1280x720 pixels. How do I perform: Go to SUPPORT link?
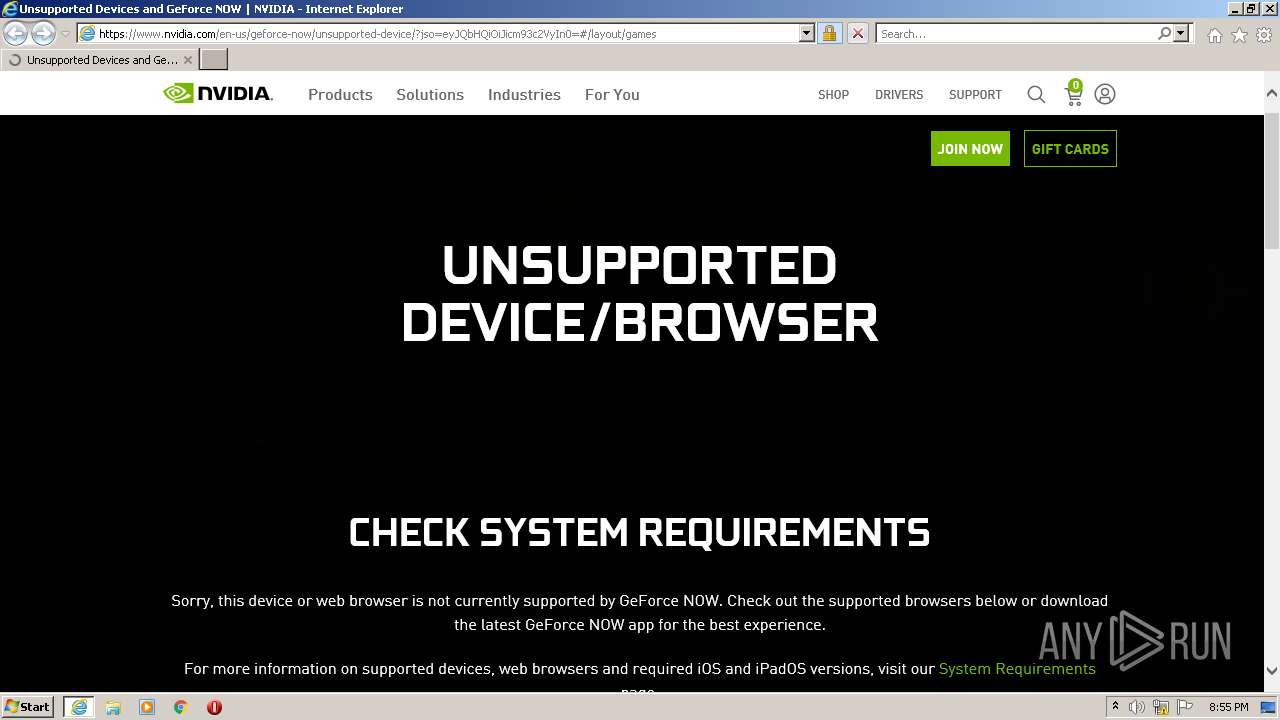pyautogui.click(x=975, y=94)
